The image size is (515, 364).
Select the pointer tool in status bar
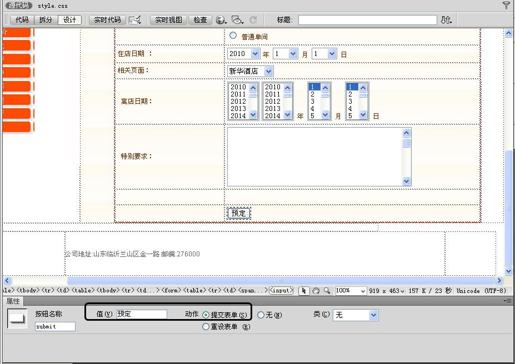pyautogui.click(x=304, y=291)
